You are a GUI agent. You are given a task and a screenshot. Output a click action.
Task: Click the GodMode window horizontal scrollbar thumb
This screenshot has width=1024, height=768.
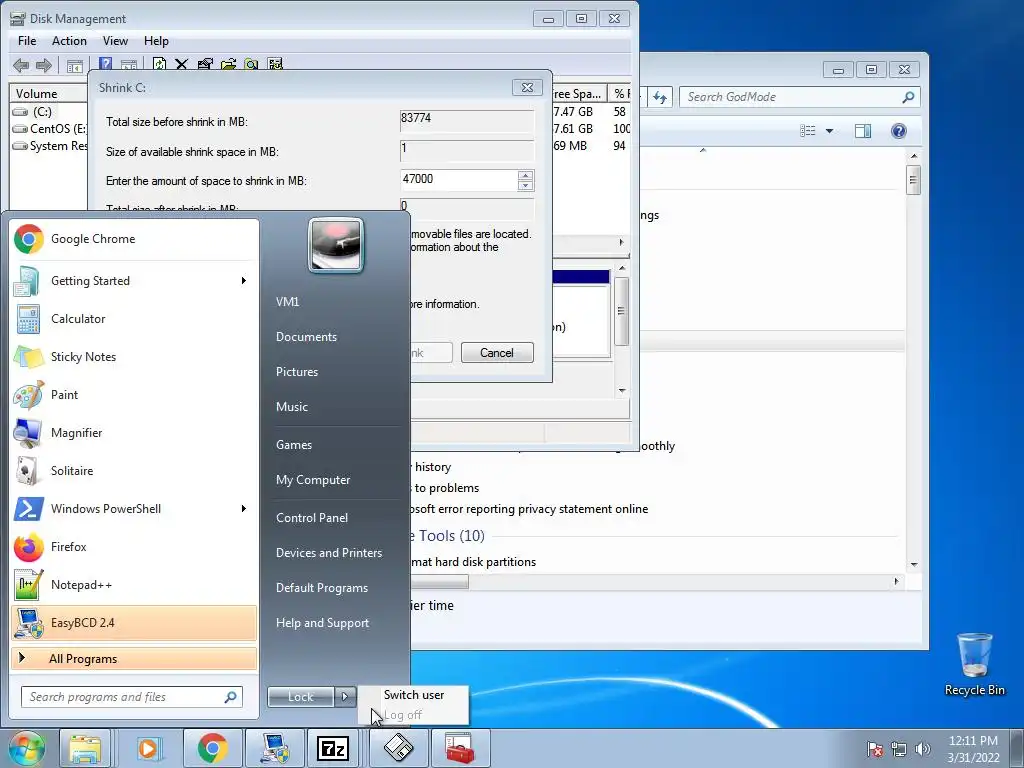[x=440, y=581]
